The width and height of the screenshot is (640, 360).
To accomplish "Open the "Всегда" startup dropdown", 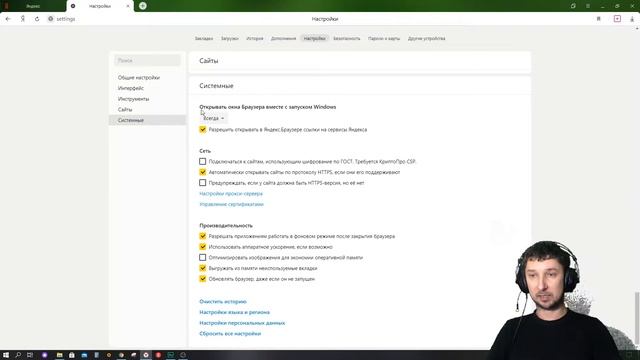I will click(213, 118).
